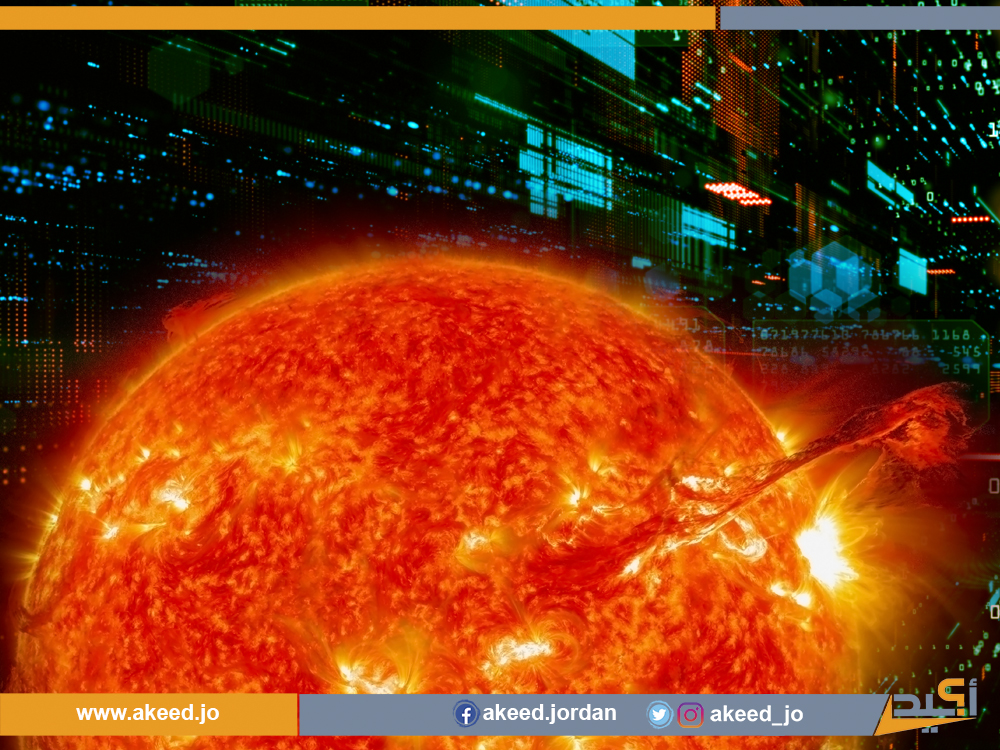Select the glowing red oval grid graphic
The width and height of the screenshot is (1000, 750).
click(x=738, y=193)
